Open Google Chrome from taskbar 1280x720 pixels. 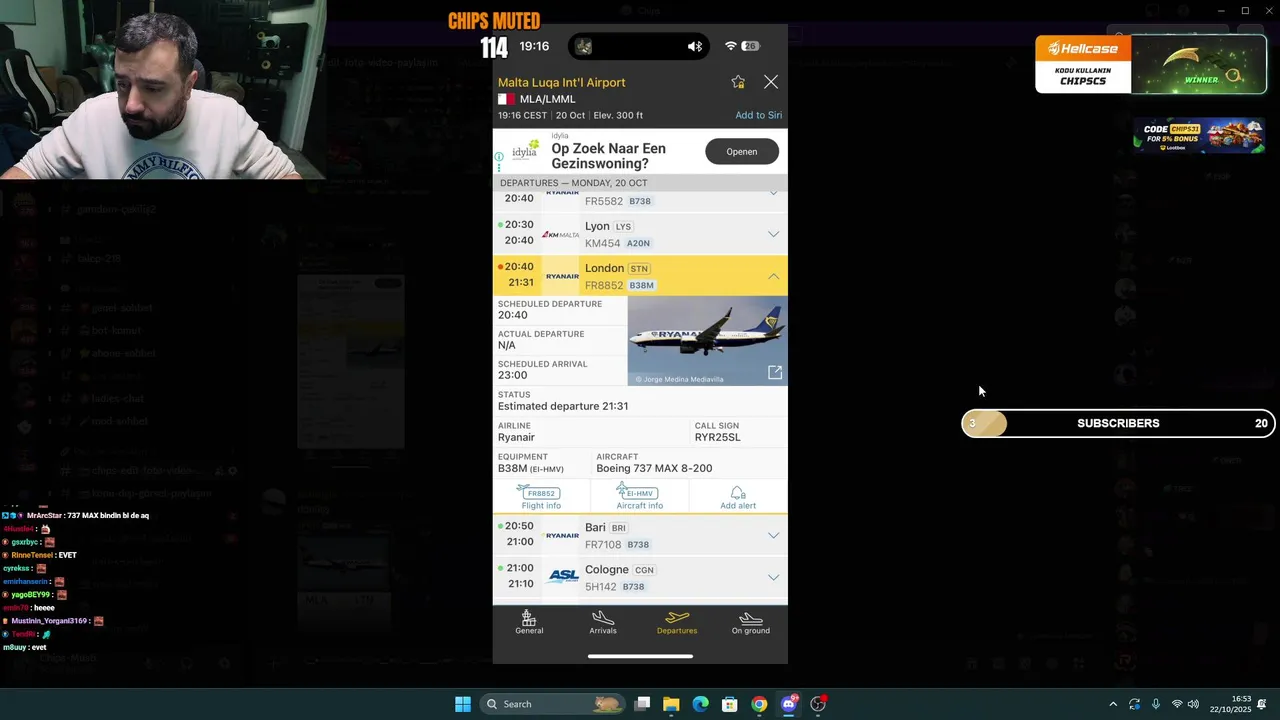759,704
